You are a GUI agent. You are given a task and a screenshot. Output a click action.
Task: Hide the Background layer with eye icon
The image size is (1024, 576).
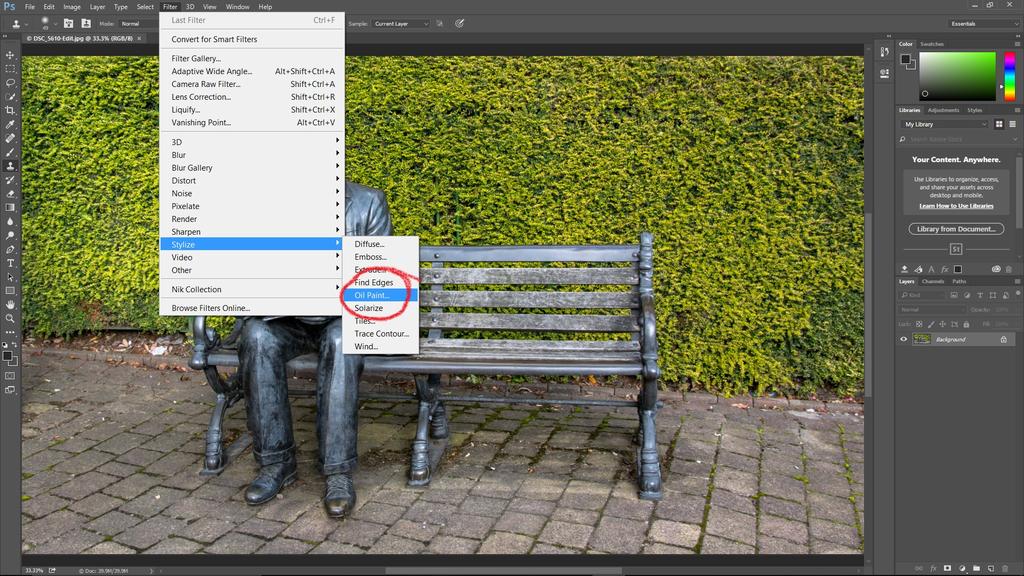[904, 339]
